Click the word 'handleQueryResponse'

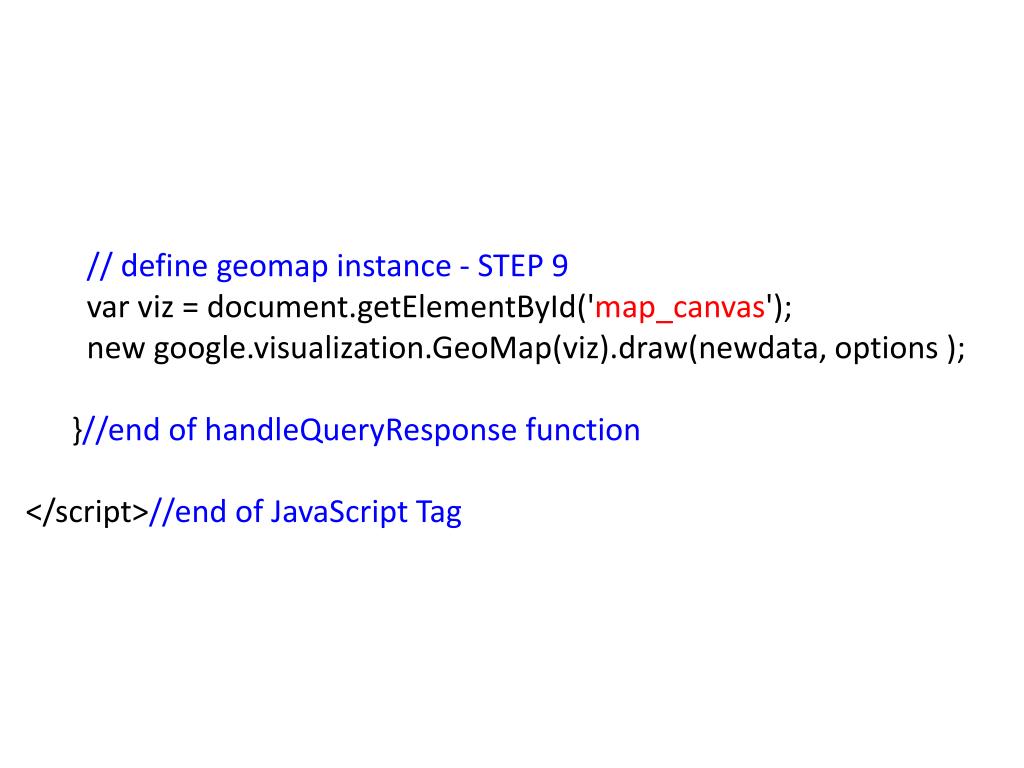[x=360, y=430]
